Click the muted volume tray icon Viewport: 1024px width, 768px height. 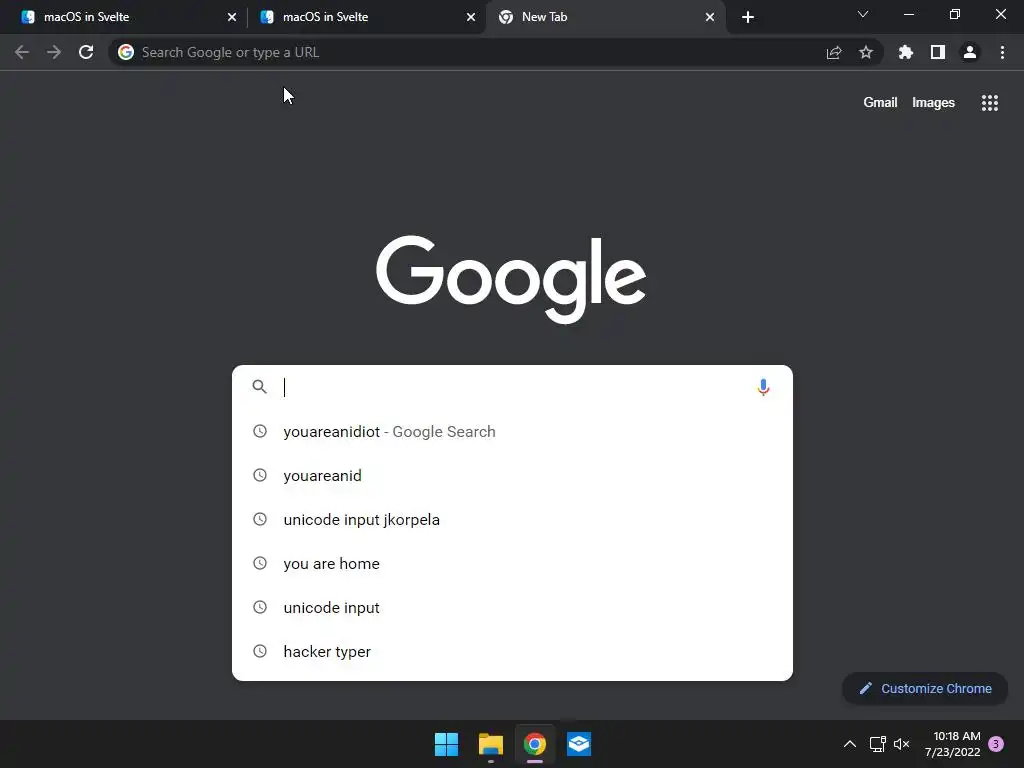pos(901,744)
